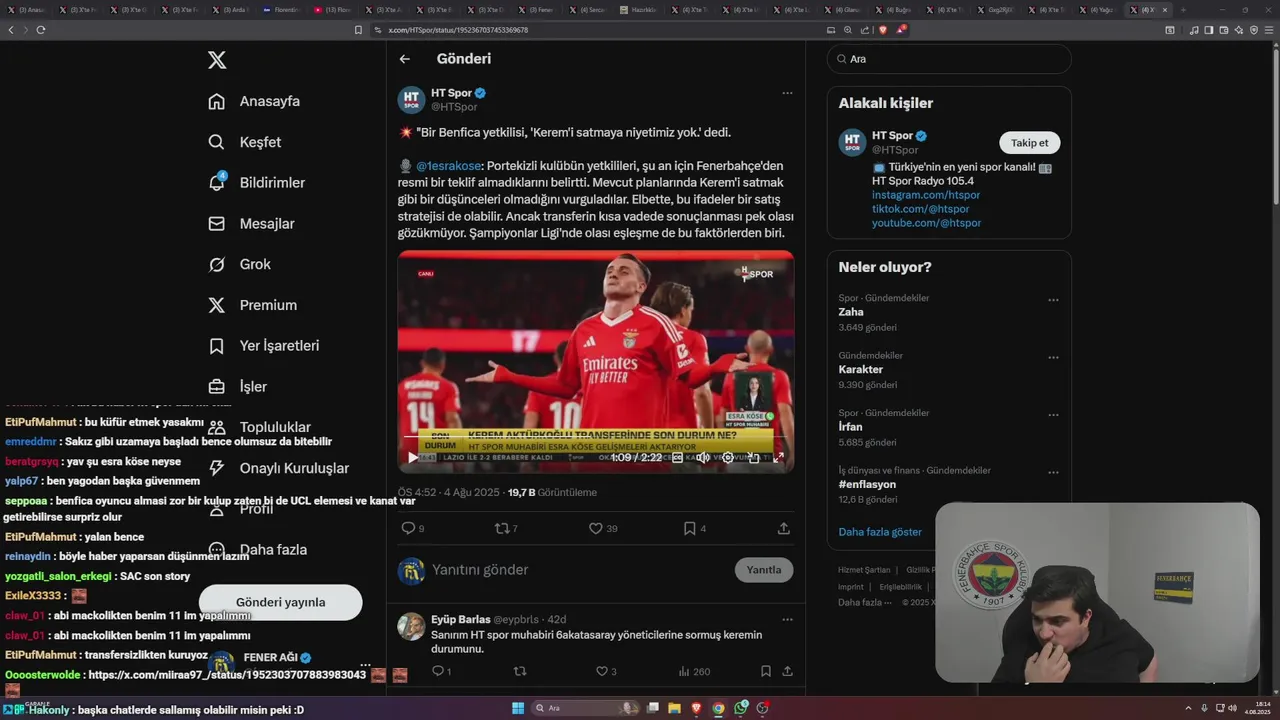Open instagram.com/htspor link

coord(926,195)
